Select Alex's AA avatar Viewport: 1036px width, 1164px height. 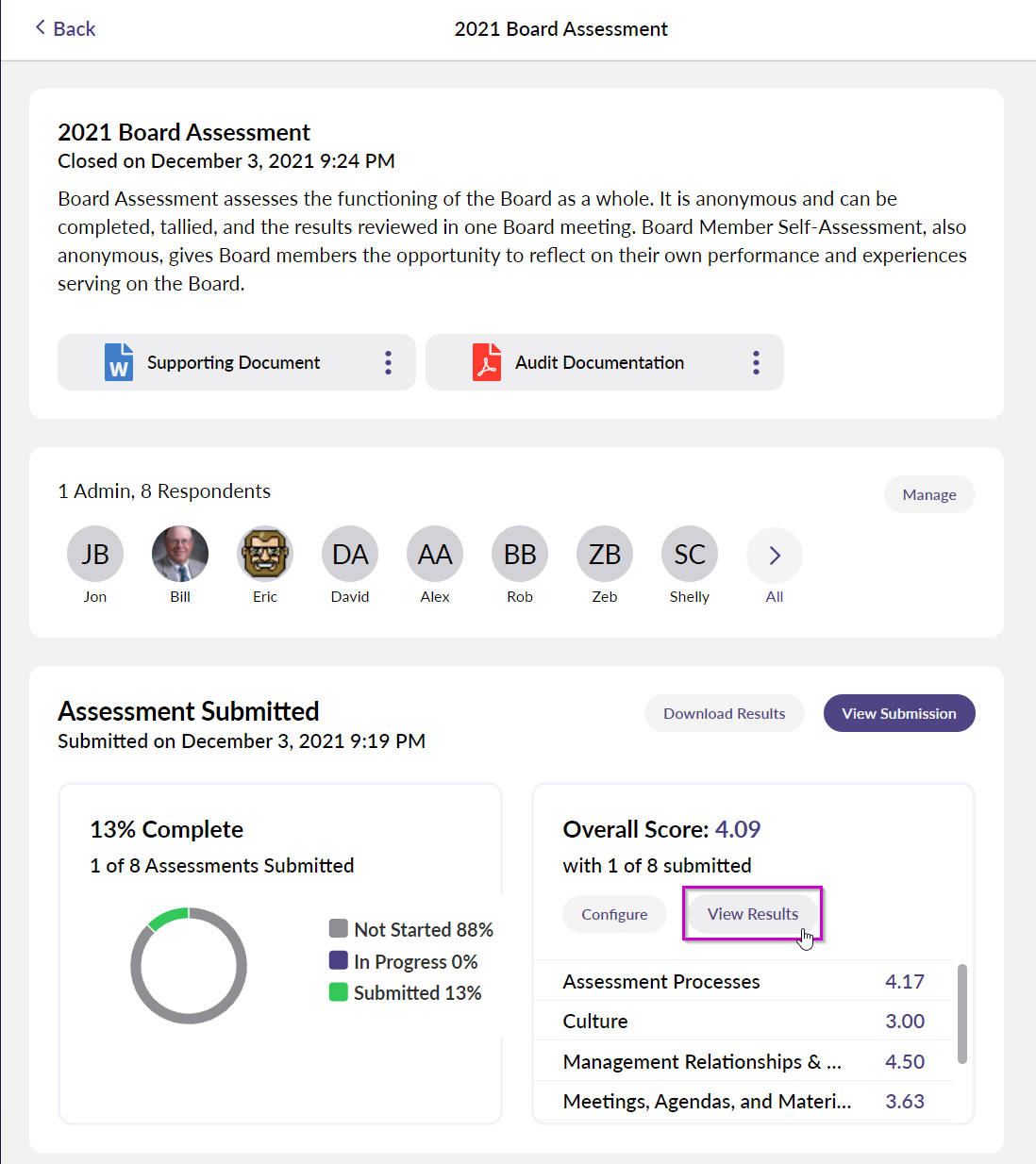coord(435,554)
